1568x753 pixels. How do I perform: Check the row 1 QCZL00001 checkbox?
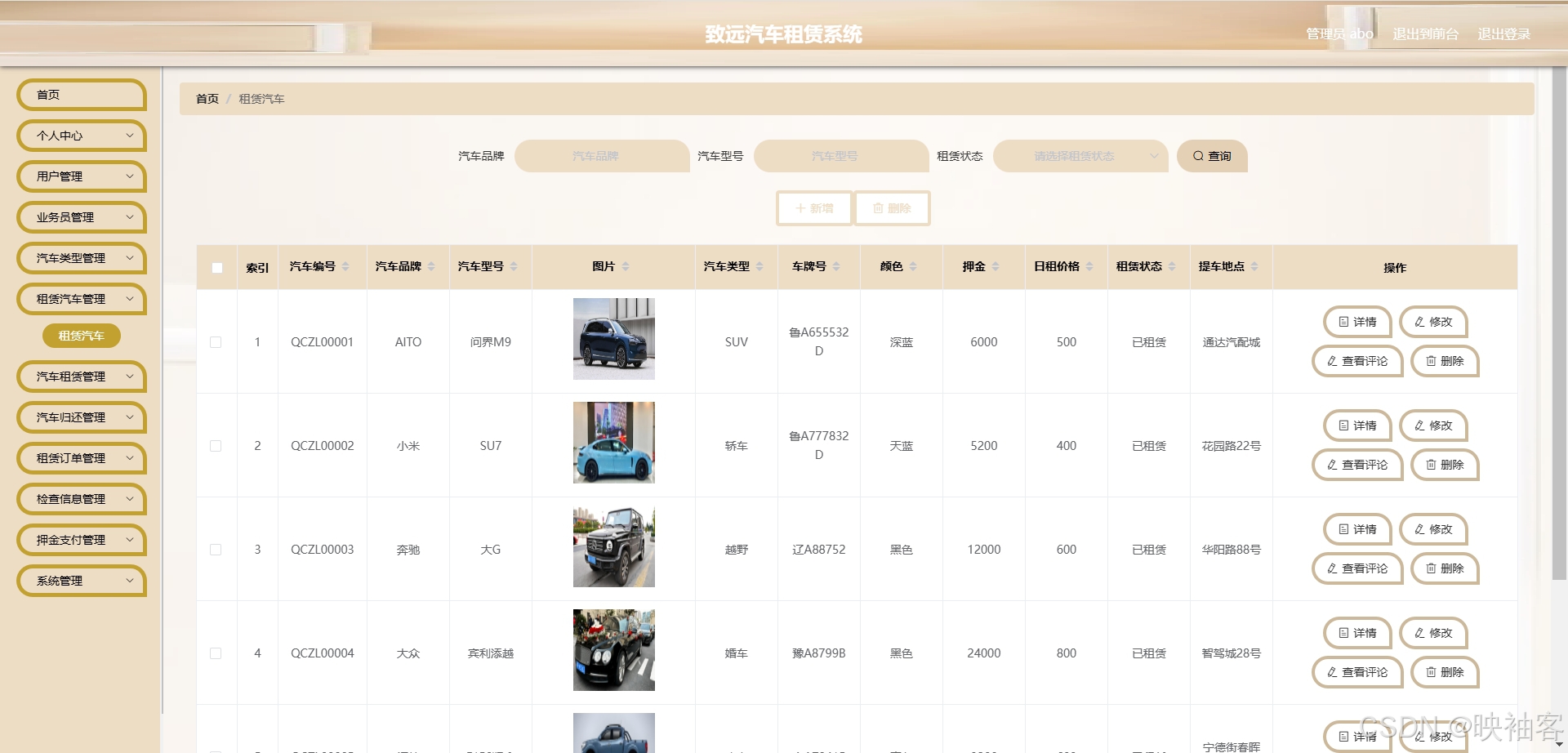(x=216, y=342)
